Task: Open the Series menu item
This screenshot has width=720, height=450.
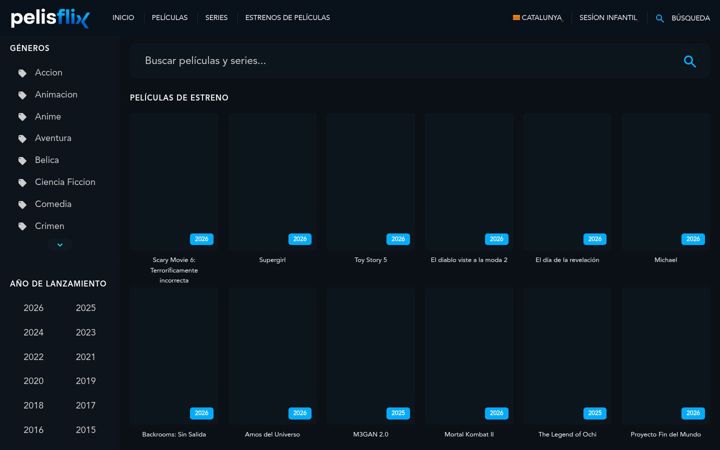Action: [216, 17]
